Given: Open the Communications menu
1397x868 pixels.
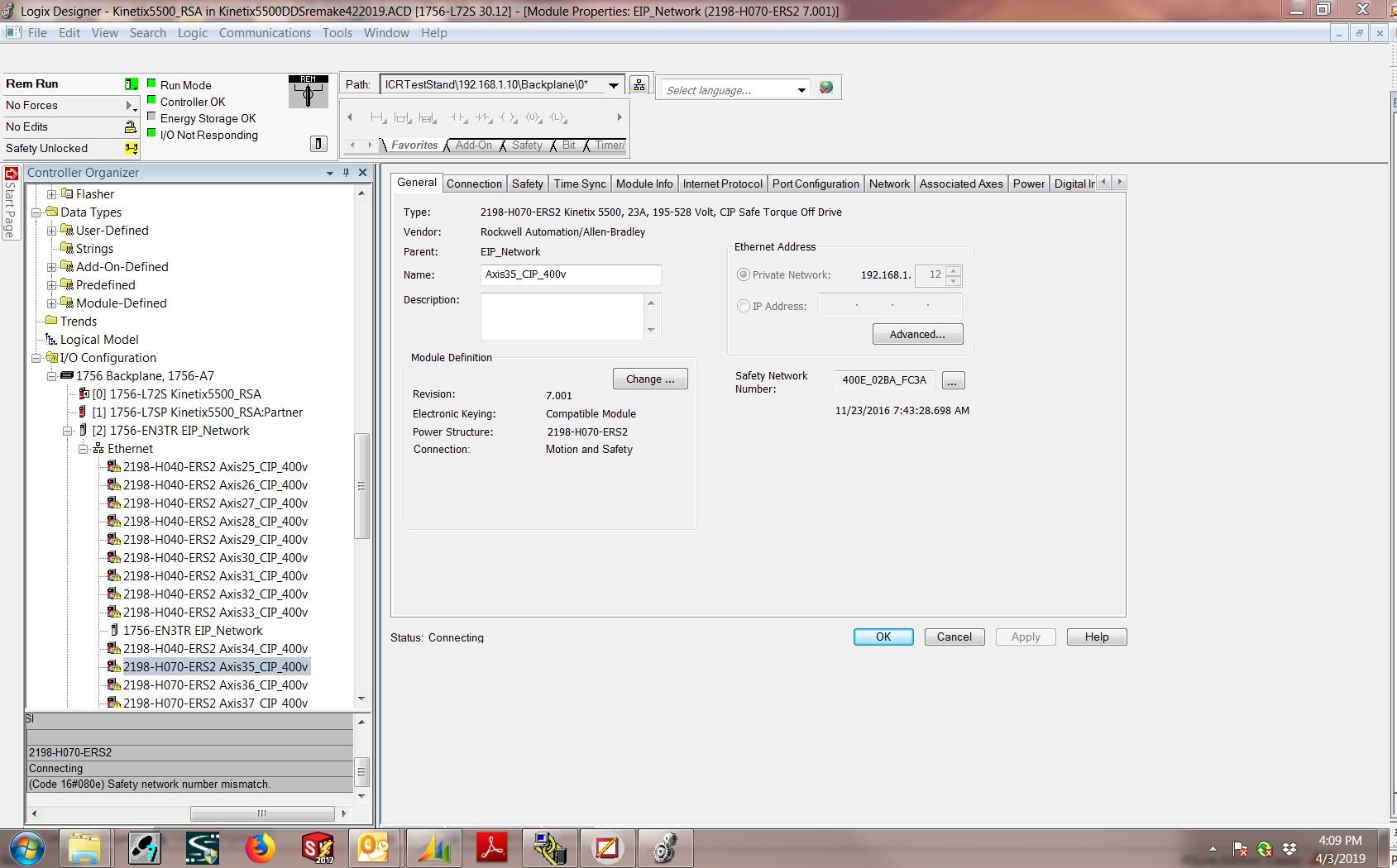Looking at the screenshot, I should (265, 33).
